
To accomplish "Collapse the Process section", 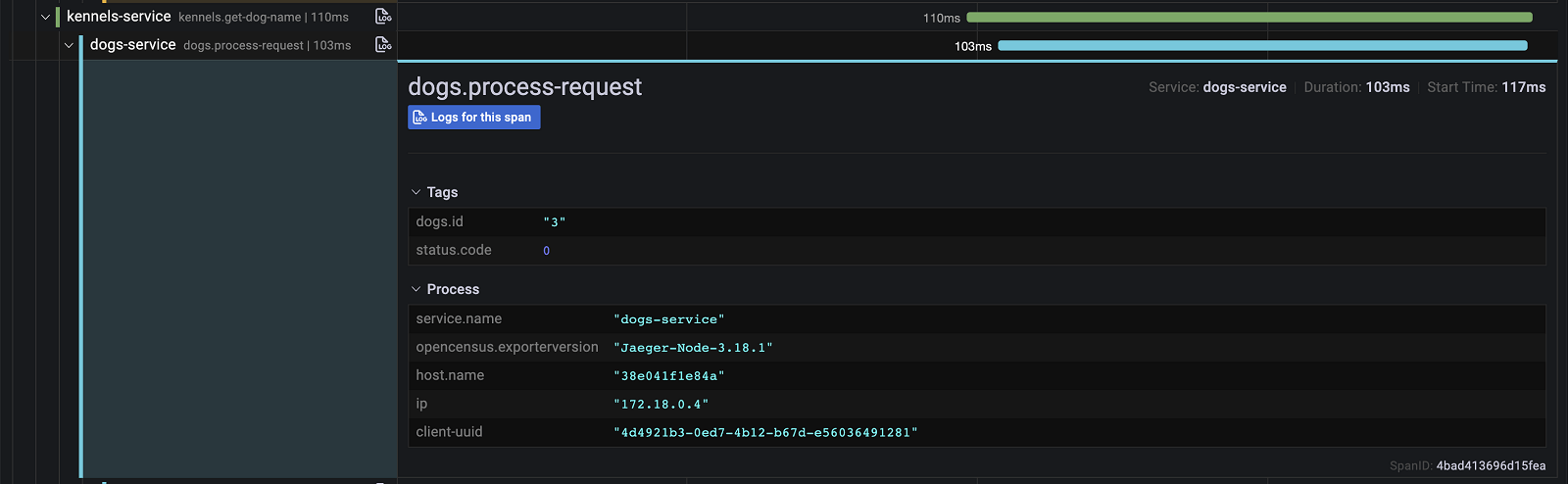I will click(x=416, y=289).
